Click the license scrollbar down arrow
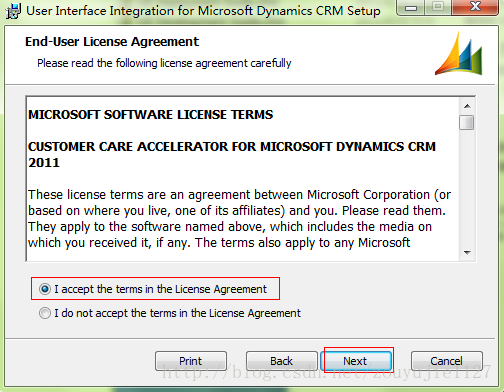 467,253
